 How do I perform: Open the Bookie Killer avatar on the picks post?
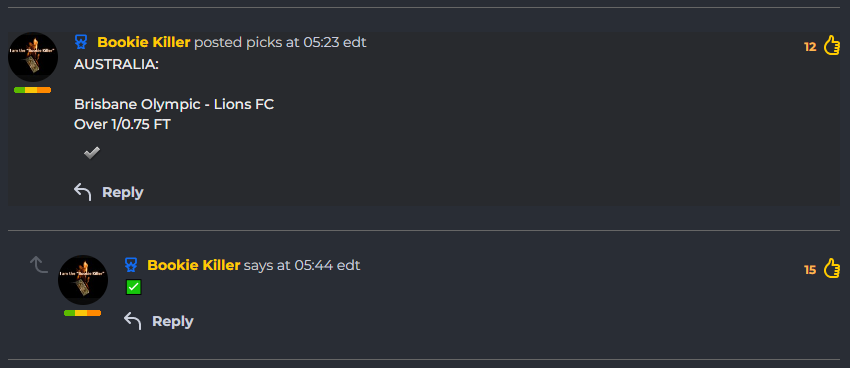coord(33,57)
